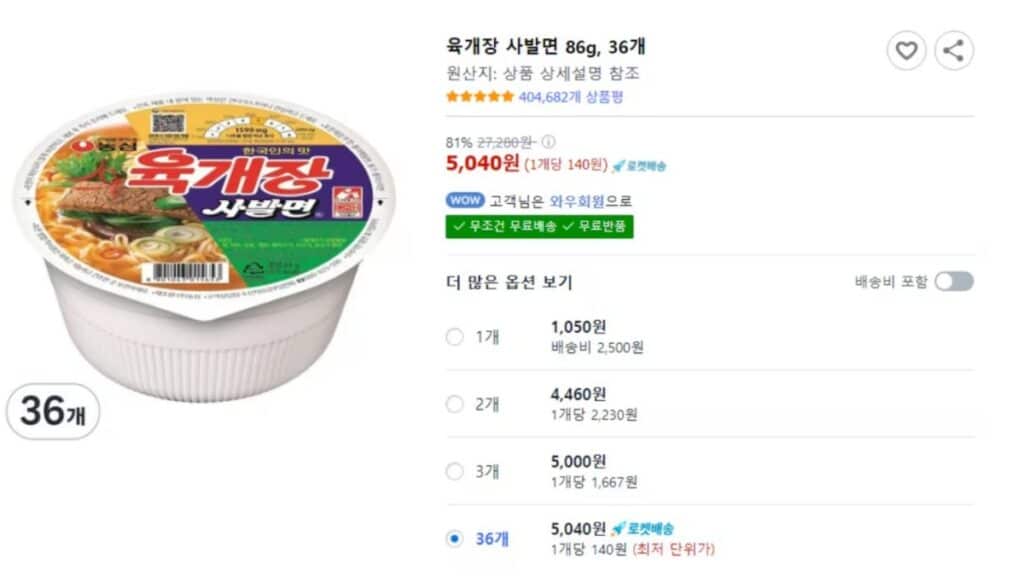Expand the 더 많은 옵션 보기 section
This screenshot has height=576, width=1024.
click(506, 283)
